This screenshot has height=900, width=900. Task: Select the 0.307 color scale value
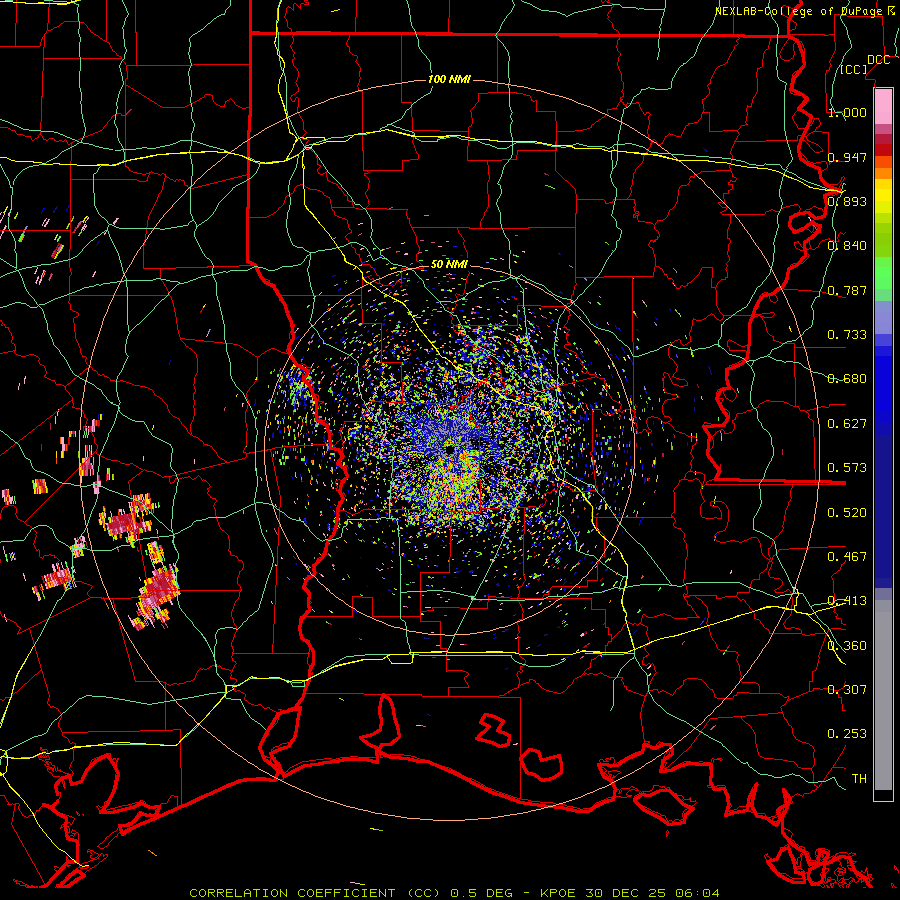pyautogui.click(x=847, y=690)
